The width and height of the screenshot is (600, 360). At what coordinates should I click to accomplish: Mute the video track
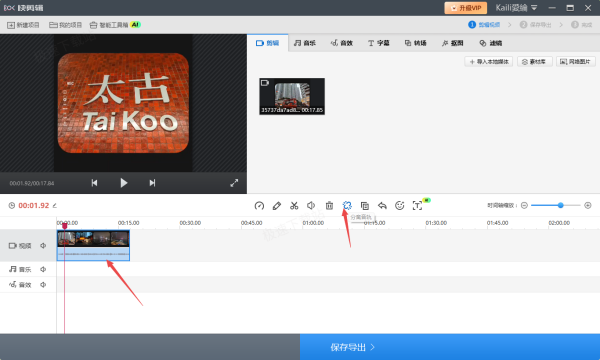pyautogui.click(x=43, y=246)
